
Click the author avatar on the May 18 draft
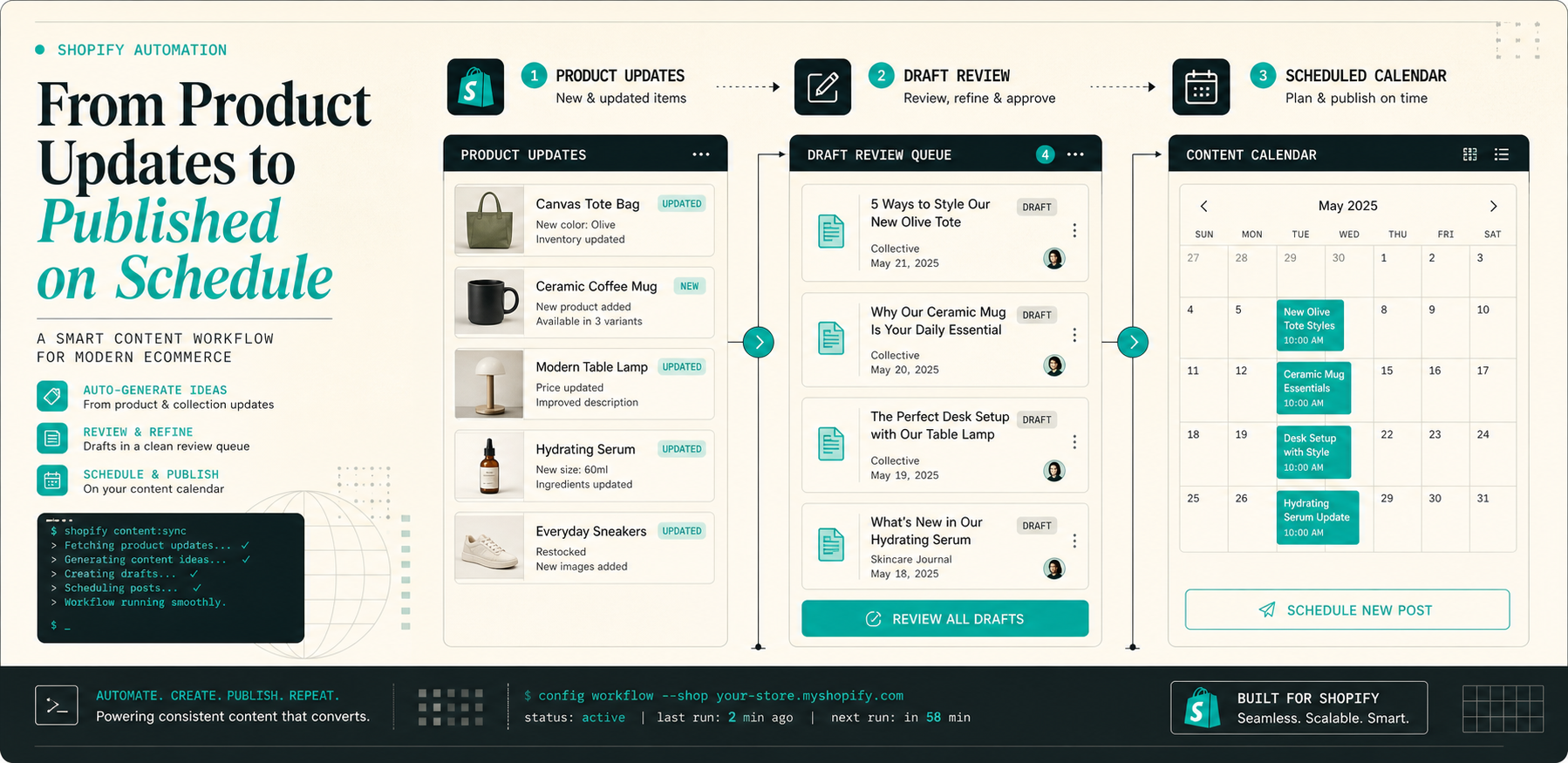click(x=1054, y=569)
